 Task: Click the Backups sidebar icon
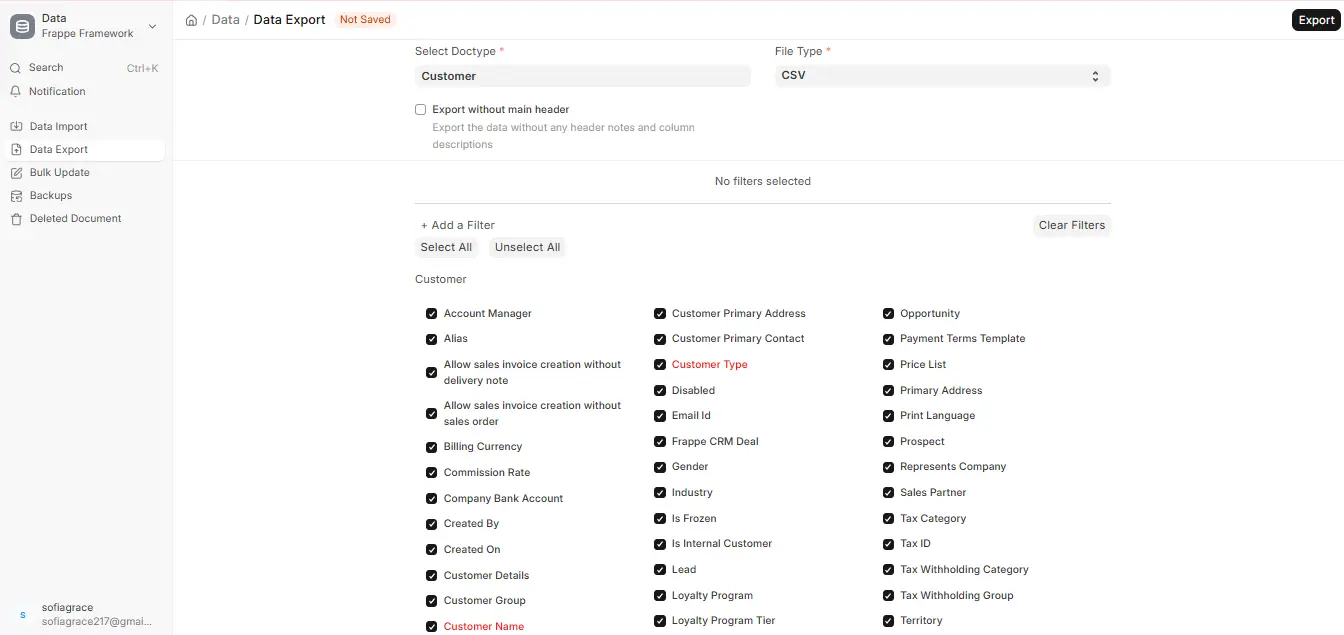click(x=16, y=196)
